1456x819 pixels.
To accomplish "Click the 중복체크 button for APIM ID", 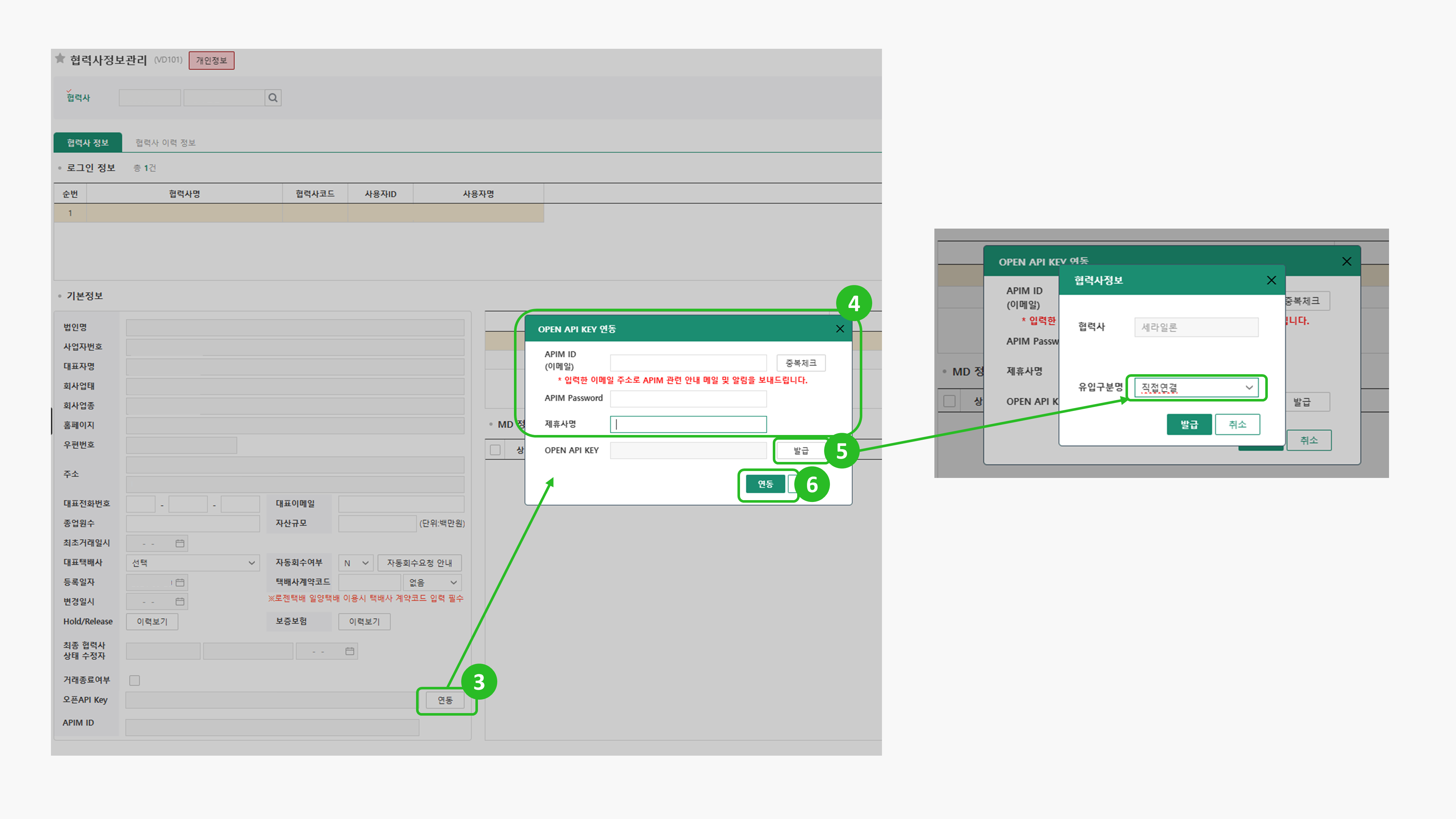I will pyautogui.click(x=800, y=363).
